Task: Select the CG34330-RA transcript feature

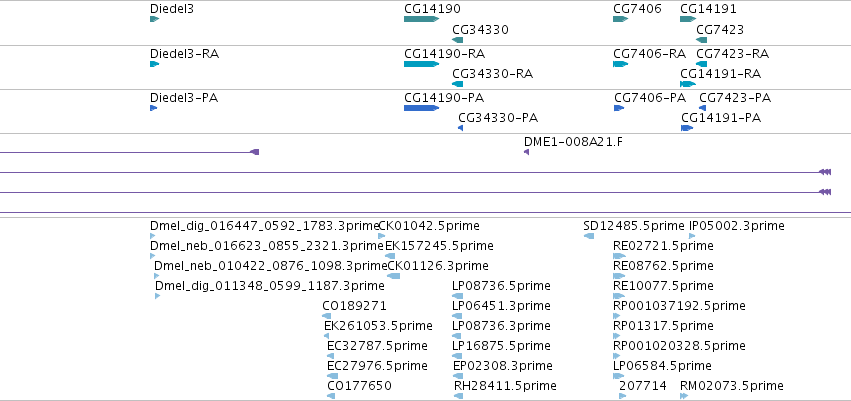Action: point(458,84)
